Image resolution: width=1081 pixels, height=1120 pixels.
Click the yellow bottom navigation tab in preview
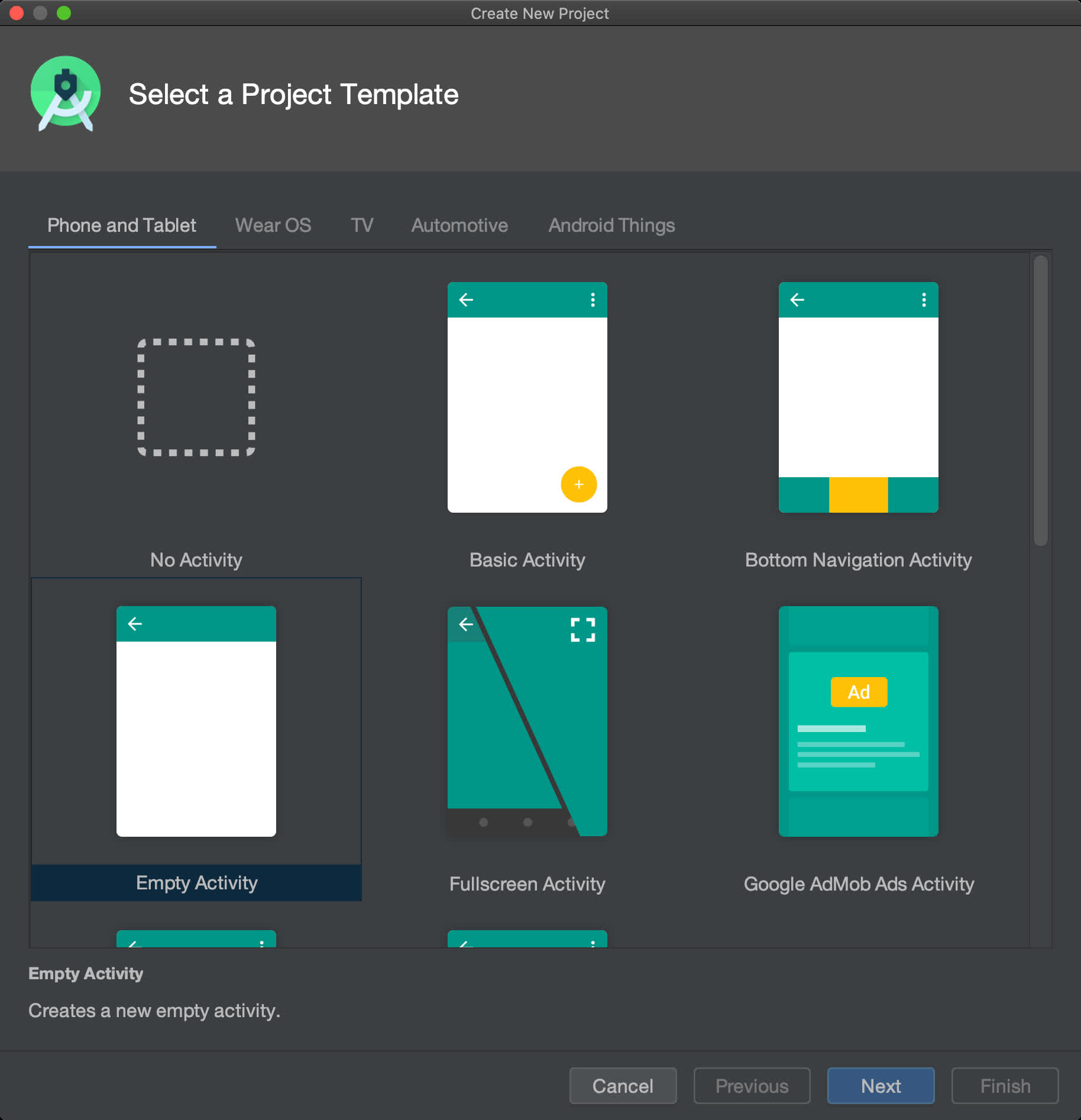point(858,495)
